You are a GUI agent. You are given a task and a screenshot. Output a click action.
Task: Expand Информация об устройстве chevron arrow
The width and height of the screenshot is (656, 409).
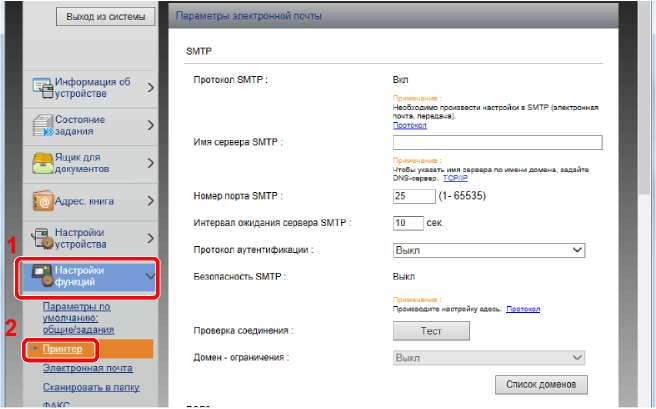(x=150, y=88)
